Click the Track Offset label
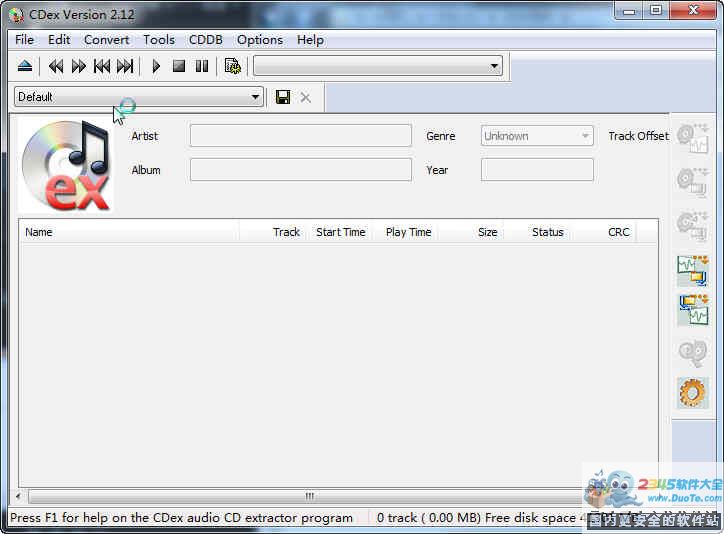The height and width of the screenshot is (534, 724). click(x=638, y=136)
